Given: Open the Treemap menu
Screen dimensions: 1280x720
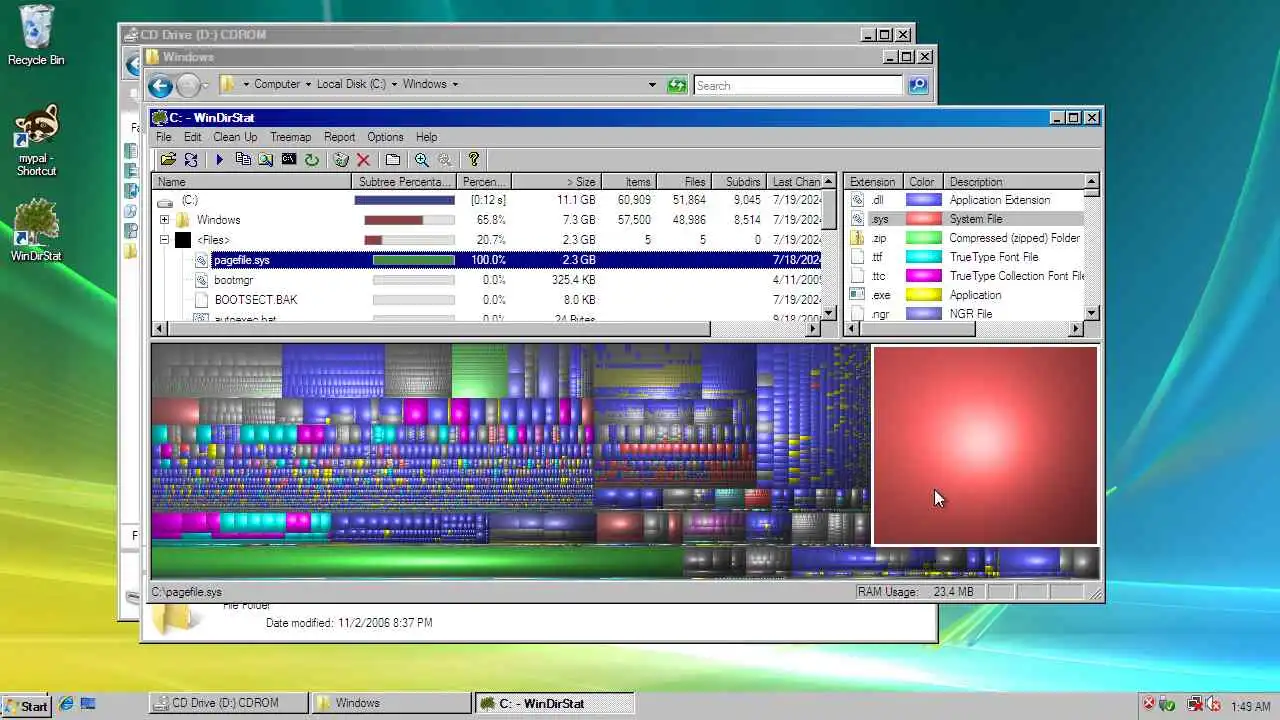Looking at the screenshot, I should pos(290,137).
